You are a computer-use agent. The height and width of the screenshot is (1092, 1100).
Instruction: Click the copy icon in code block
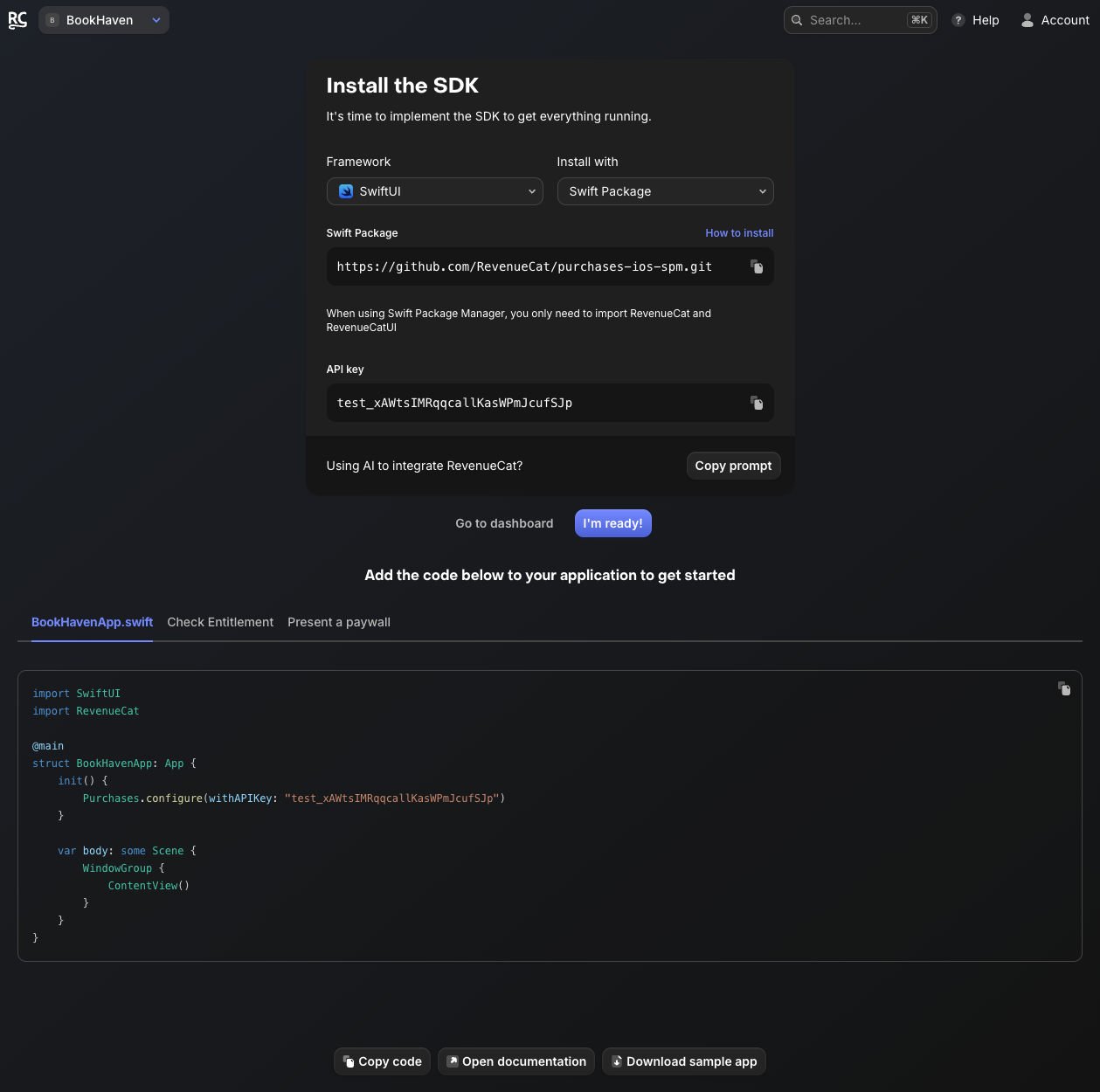[1063, 689]
